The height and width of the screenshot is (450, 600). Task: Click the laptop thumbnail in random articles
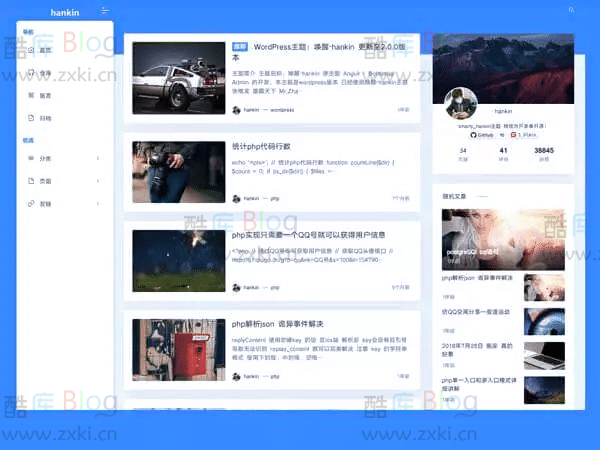pyautogui.click(x=544, y=356)
